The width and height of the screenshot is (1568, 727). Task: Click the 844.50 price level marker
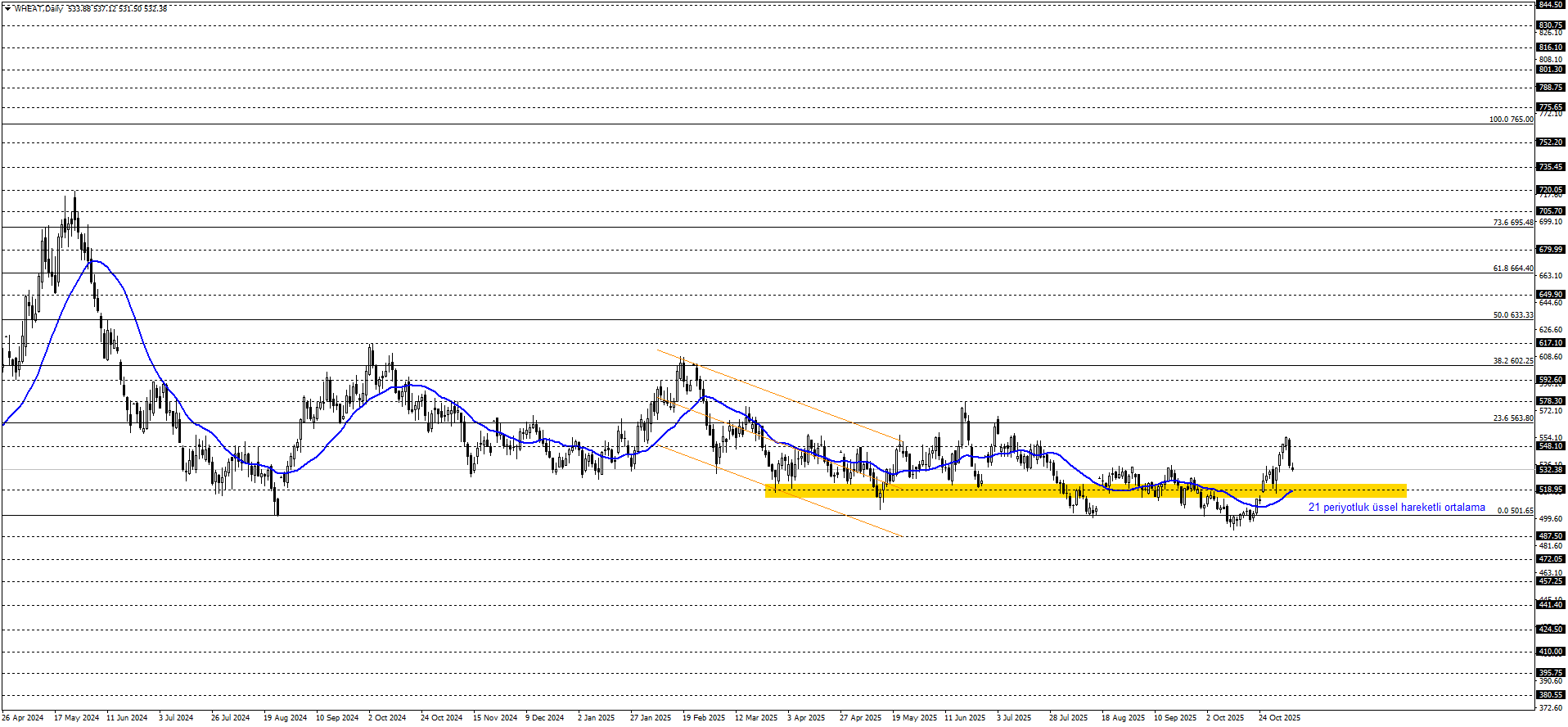point(1551,4)
